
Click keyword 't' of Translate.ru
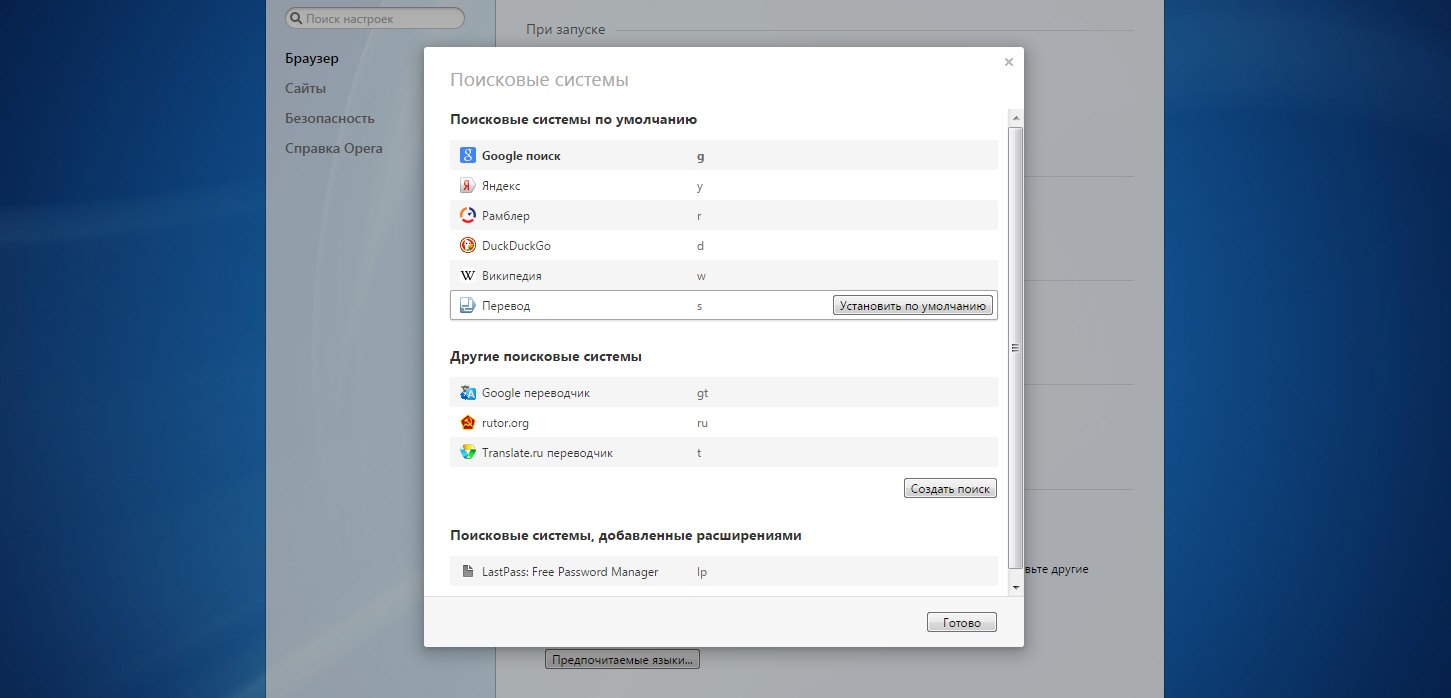coord(699,453)
